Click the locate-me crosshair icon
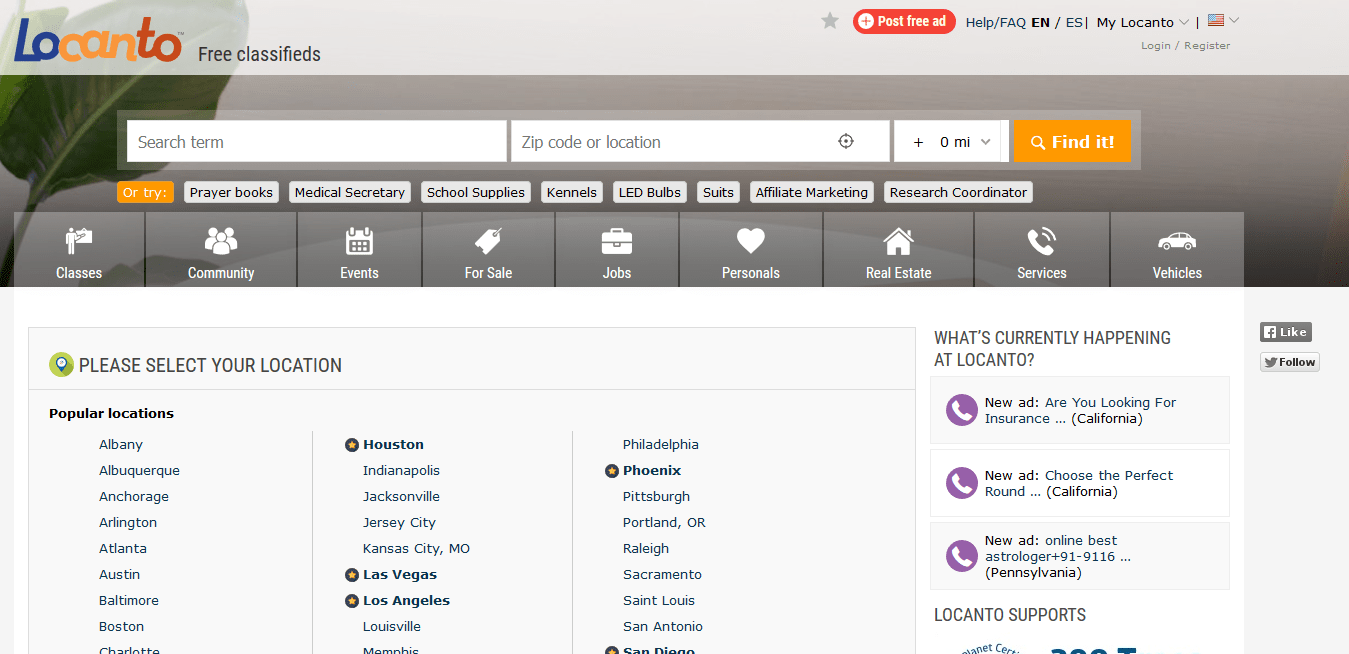1349x654 pixels. point(846,142)
